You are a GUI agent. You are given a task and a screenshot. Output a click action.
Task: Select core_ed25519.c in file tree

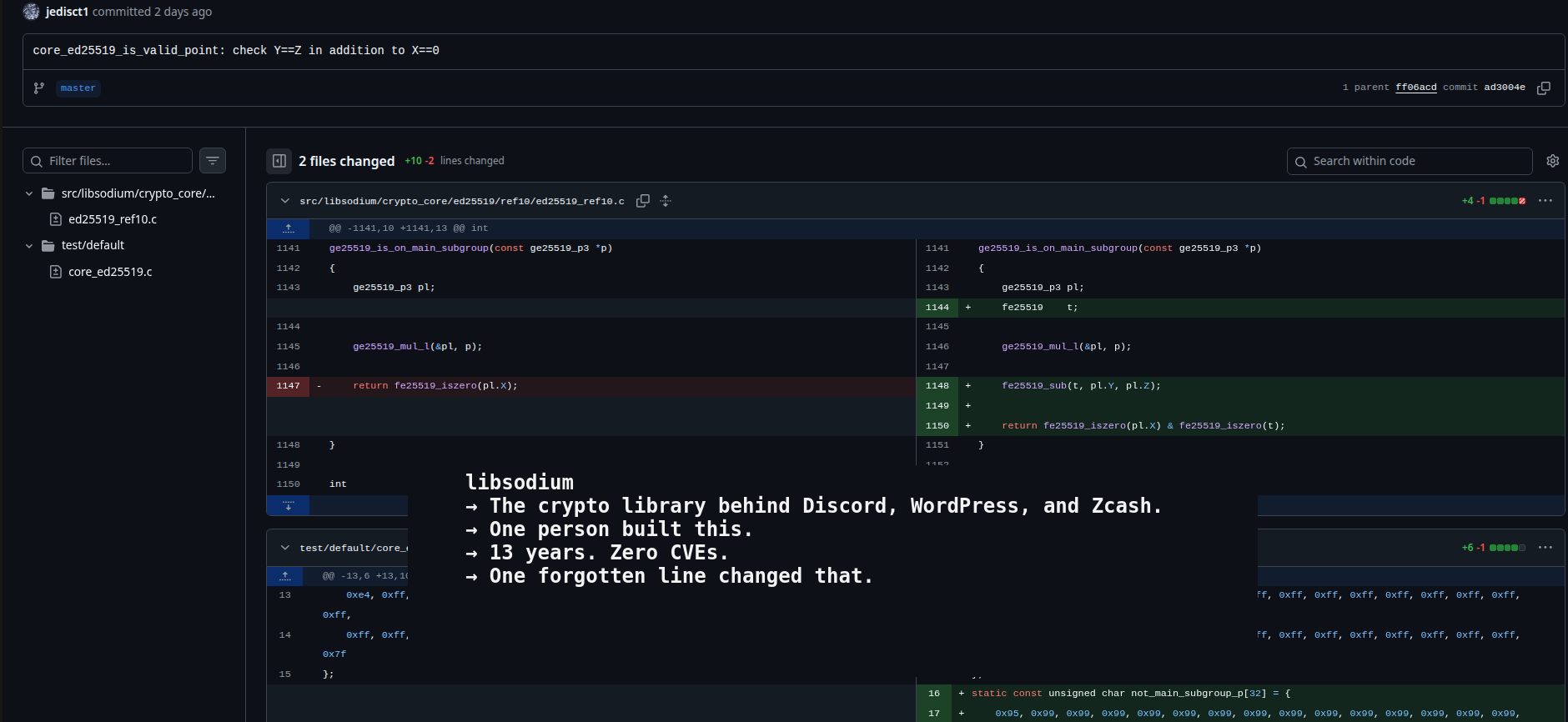[x=110, y=272]
